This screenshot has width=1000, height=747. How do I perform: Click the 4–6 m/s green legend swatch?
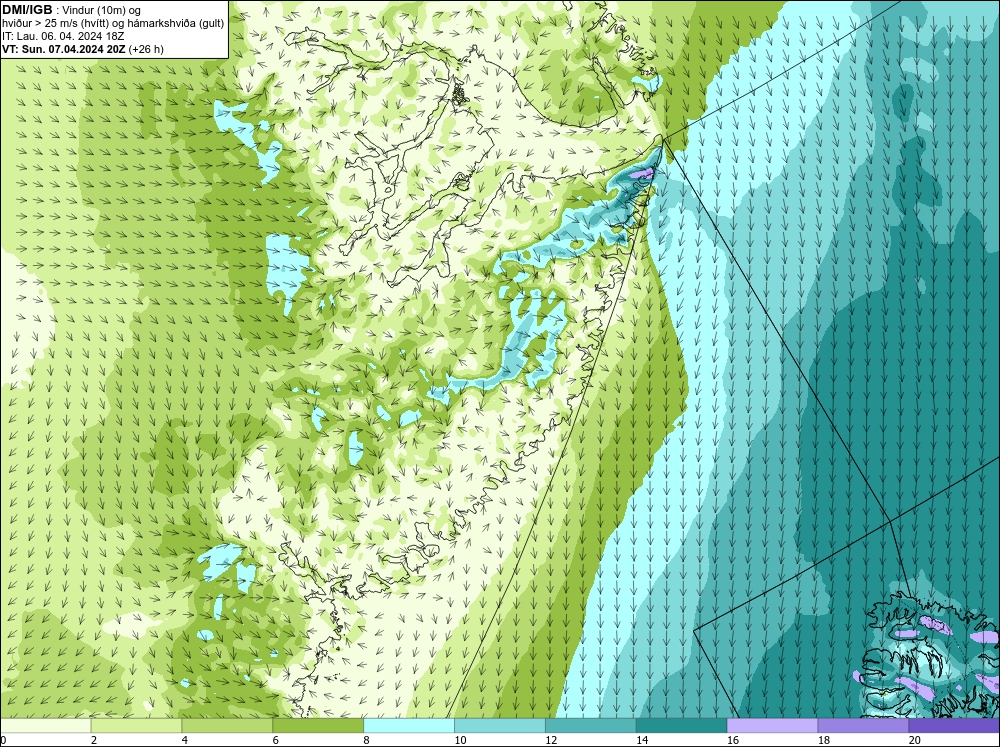tap(227, 726)
